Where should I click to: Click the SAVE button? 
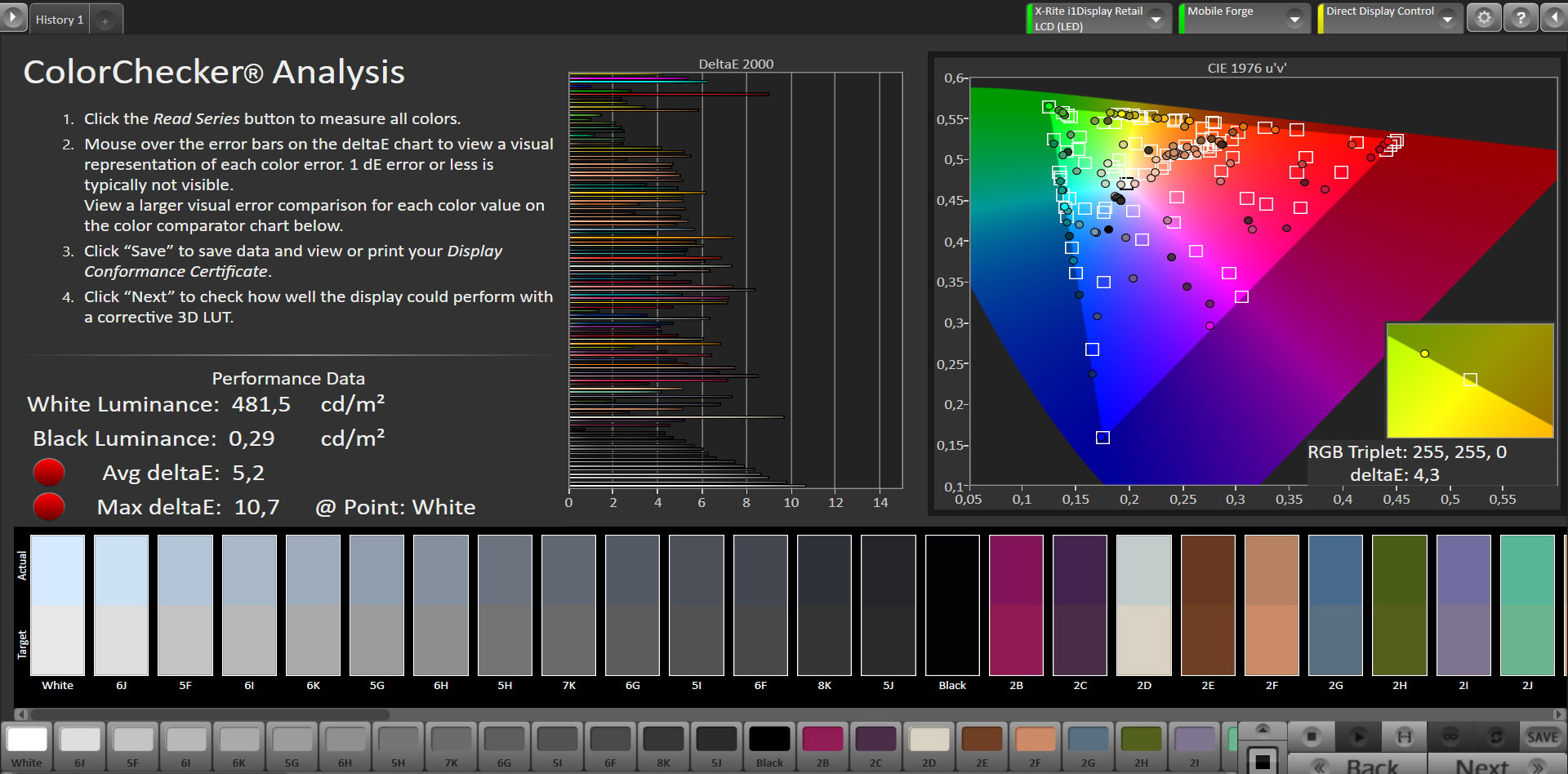1542,736
